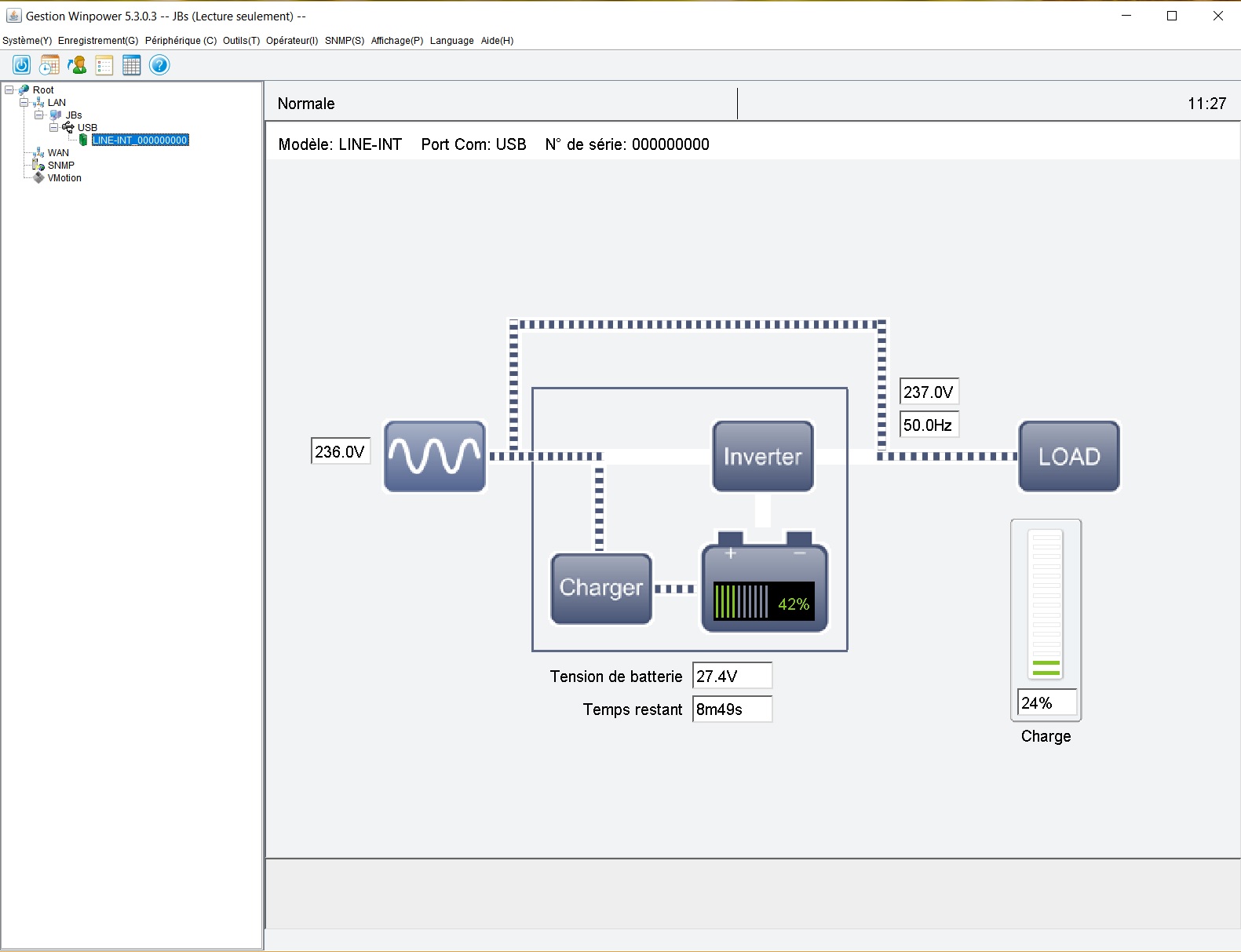The width and height of the screenshot is (1241, 952).
Task: Open the calendar schedule toolbar icon
Action: tap(49, 65)
